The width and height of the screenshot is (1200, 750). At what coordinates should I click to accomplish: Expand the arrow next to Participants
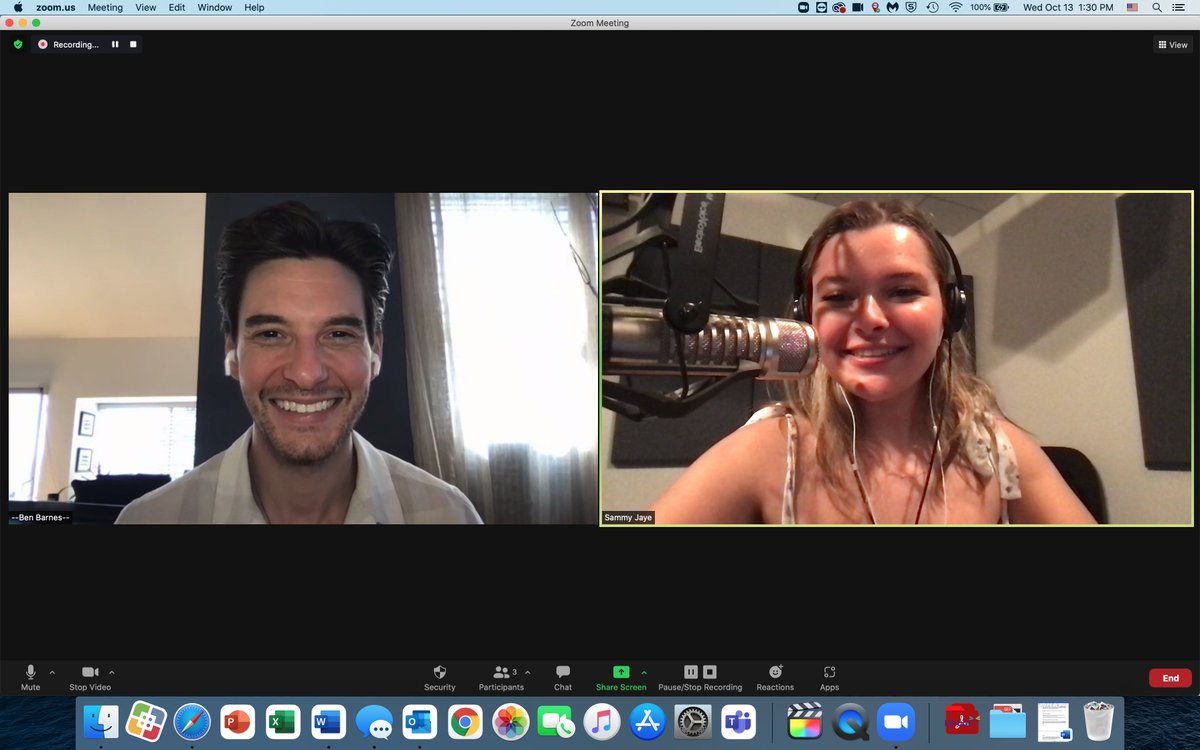528,672
